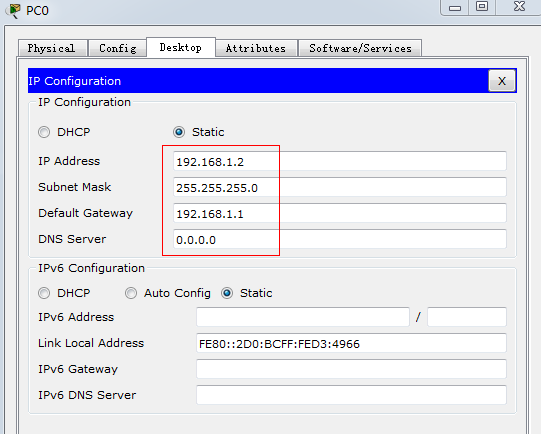Open the Attributes tab

256,48
